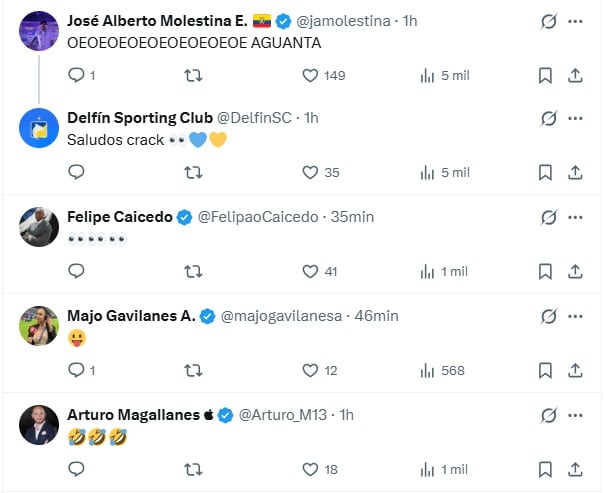Open Arturo Magallanes's profile avatar

point(39,424)
